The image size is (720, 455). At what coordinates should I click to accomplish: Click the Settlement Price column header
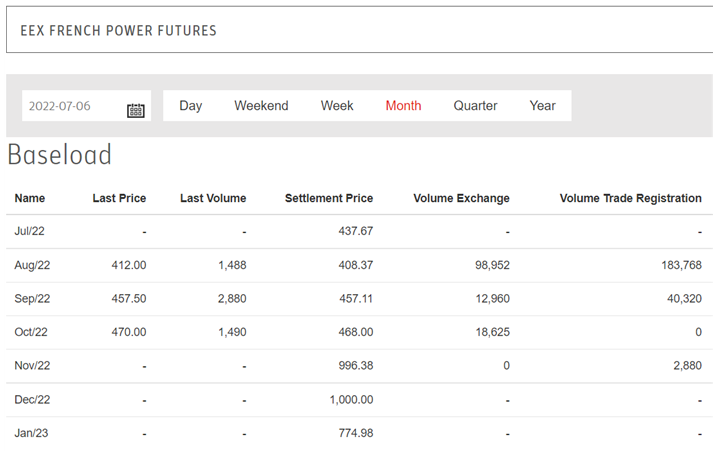pyautogui.click(x=328, y=198)
